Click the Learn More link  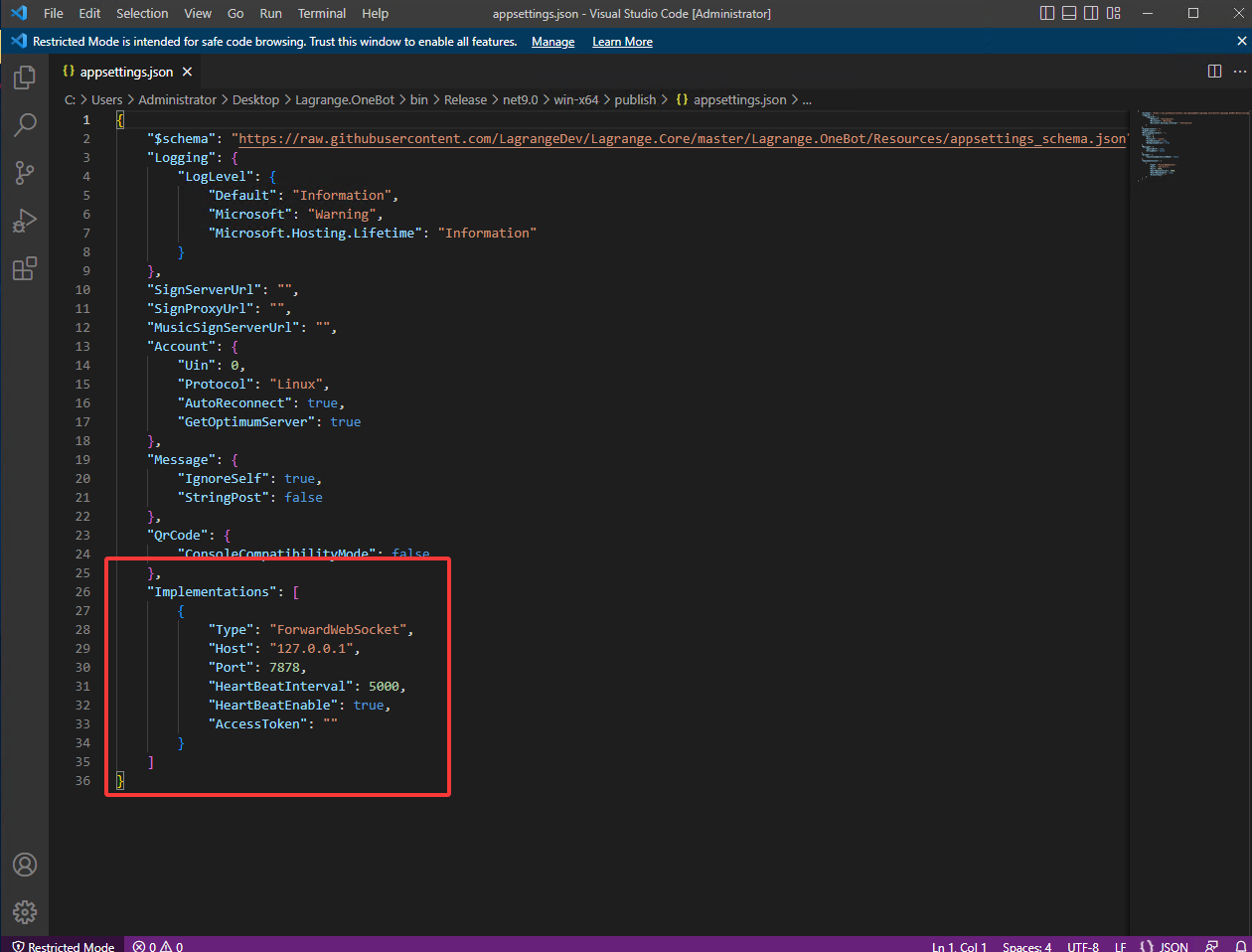(622, 42)
